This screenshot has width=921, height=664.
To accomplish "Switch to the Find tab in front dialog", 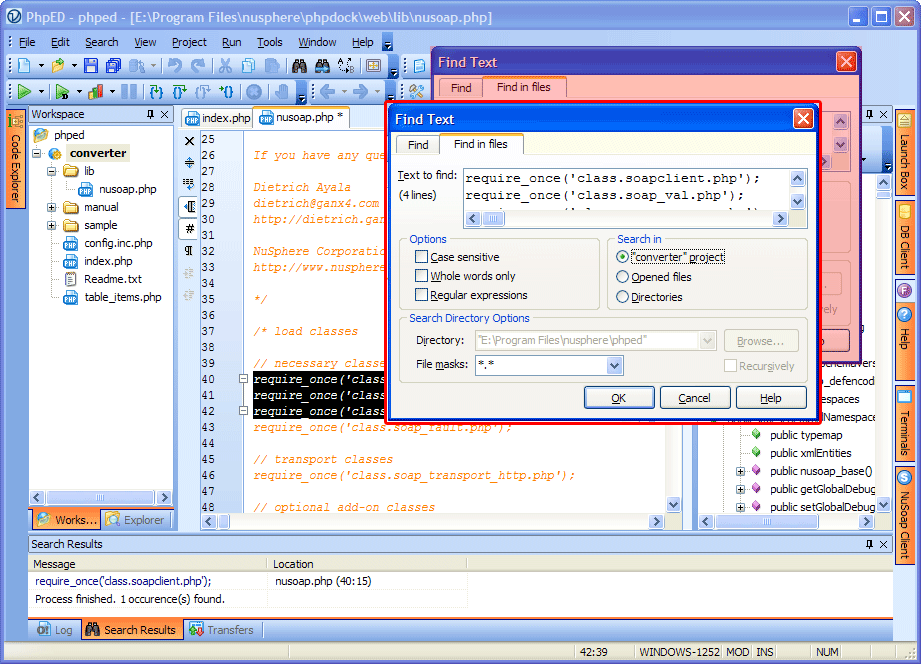I will [418, 145].
